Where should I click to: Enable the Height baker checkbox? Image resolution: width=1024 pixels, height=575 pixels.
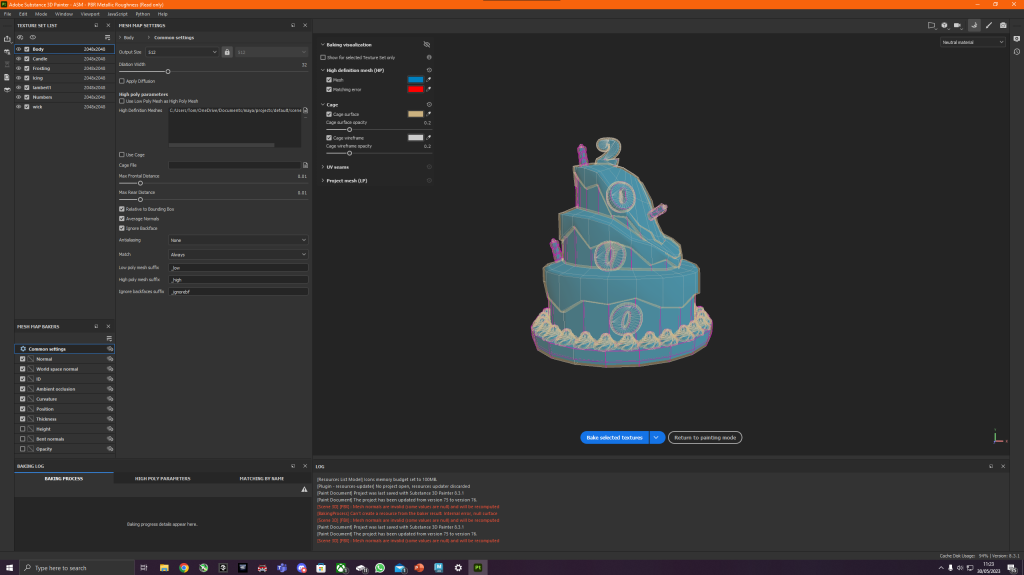pos(23,429)
